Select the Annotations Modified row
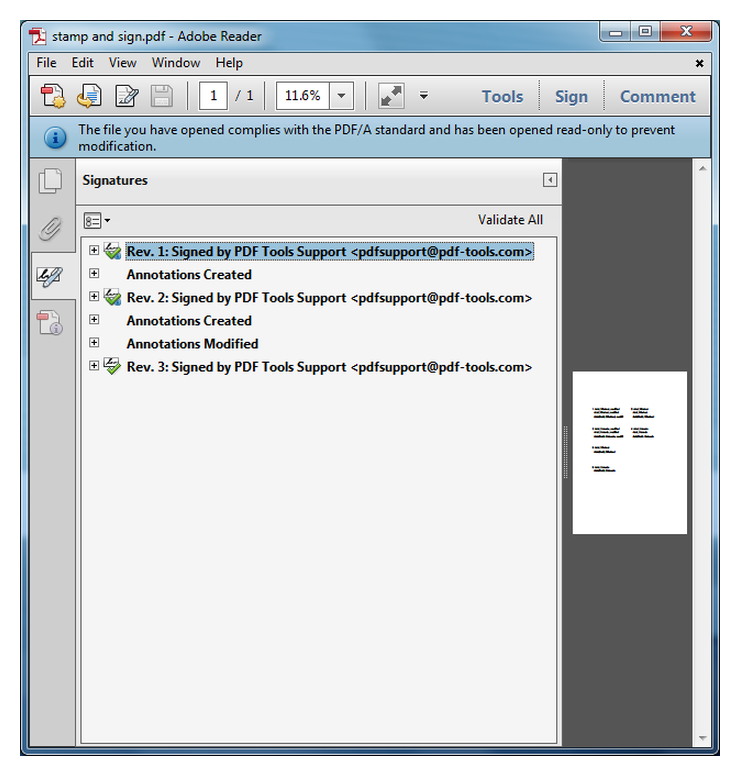Image resolution: width=740 pixels, height=776 pixels. click(x=193, y=344)
